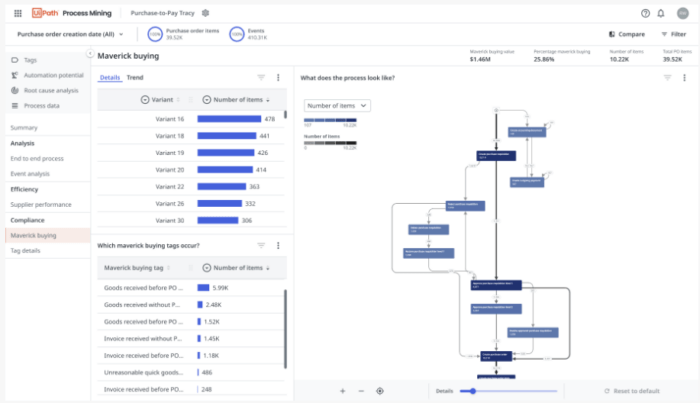
Task: Center the process graph with target icon
Action: click(380, 391)
